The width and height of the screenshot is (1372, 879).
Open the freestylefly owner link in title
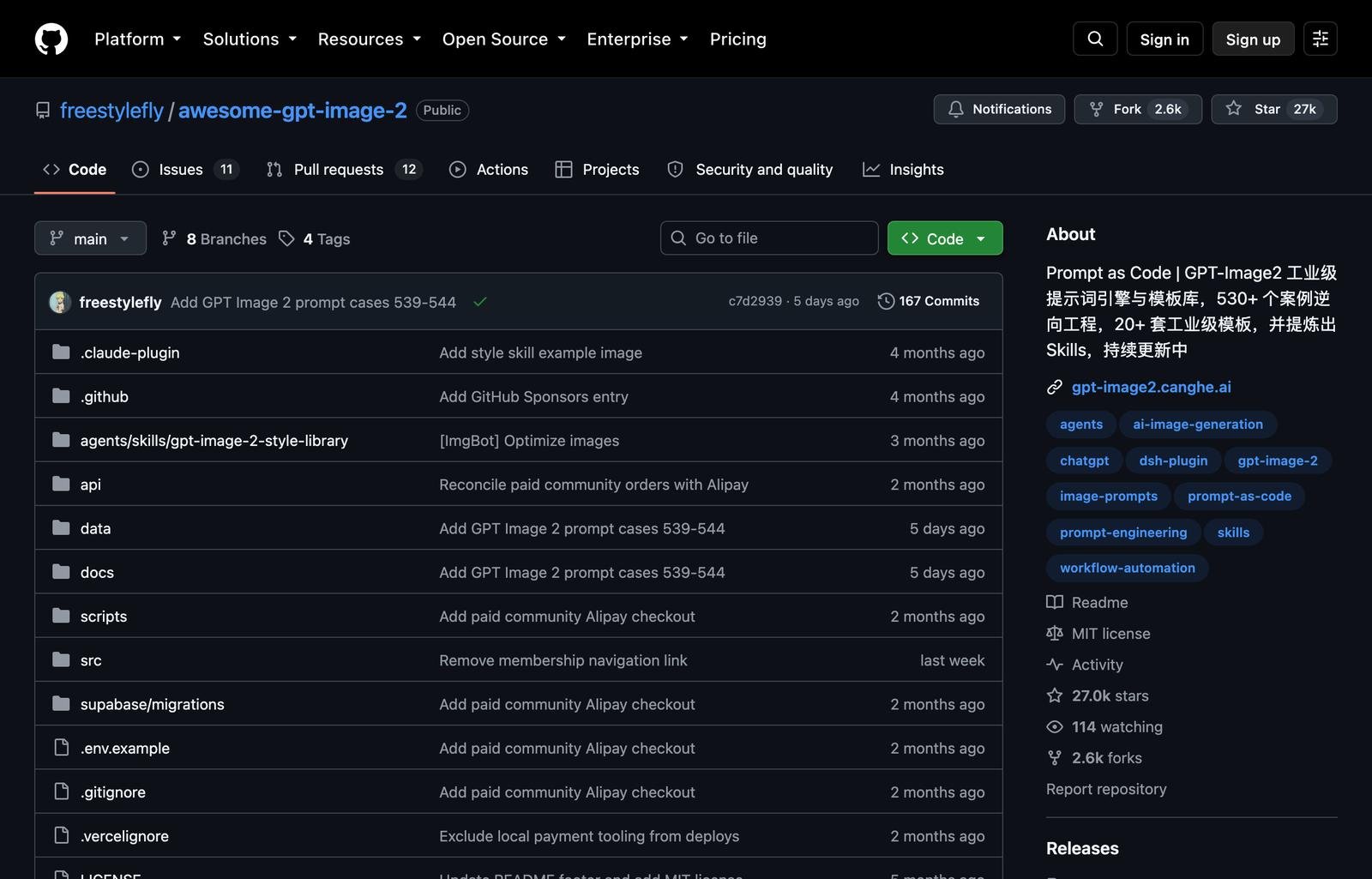[111, 111]
